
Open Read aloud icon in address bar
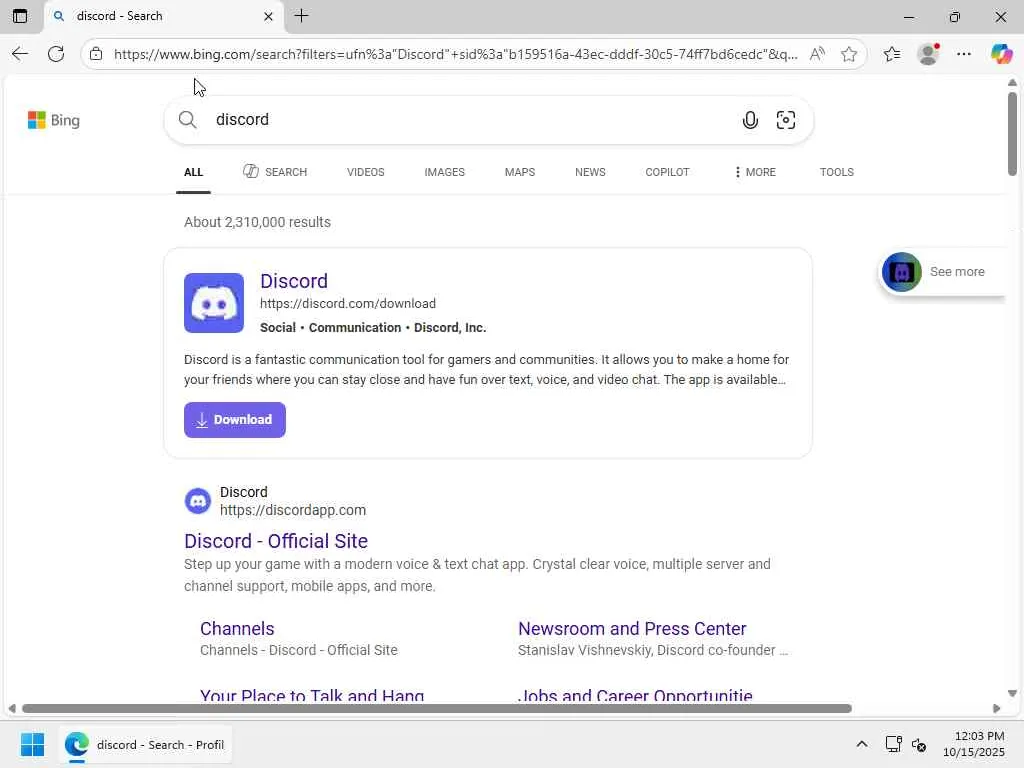tap(817, 54)
